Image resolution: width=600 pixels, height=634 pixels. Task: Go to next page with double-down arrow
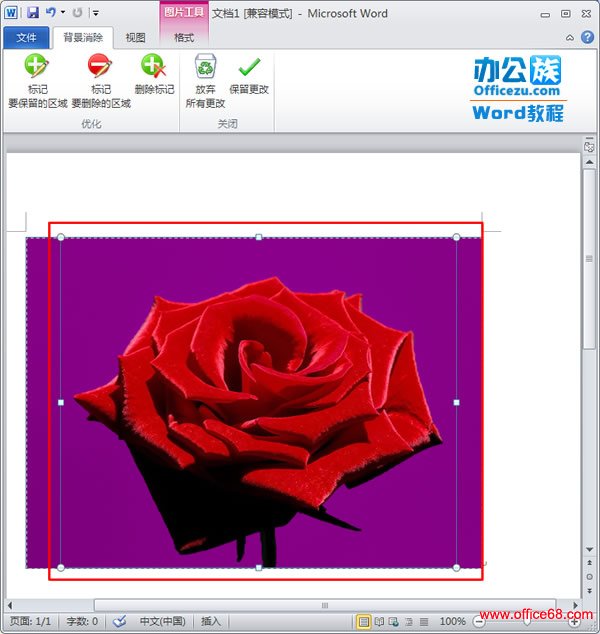coord(589,591)
